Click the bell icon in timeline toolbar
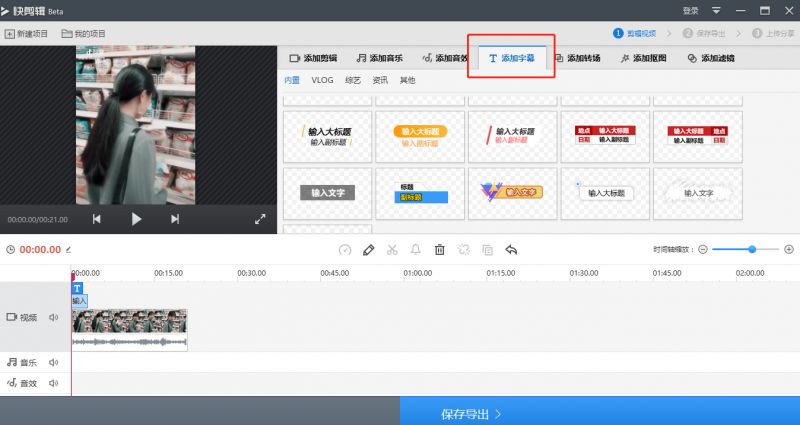 (x=415, y=250)
